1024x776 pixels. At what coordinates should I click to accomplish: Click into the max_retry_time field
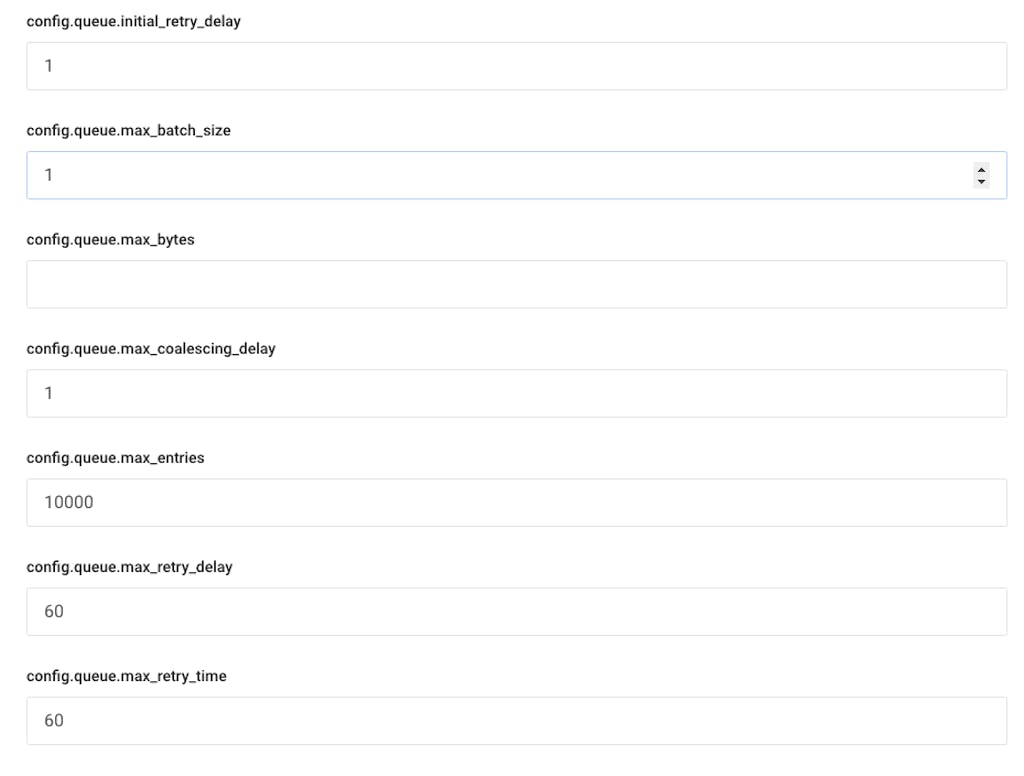point(516,720)
